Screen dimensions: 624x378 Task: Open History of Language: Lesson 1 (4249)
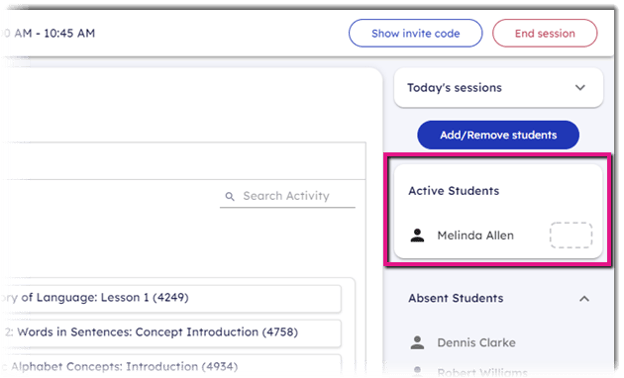tap(170, 298)
